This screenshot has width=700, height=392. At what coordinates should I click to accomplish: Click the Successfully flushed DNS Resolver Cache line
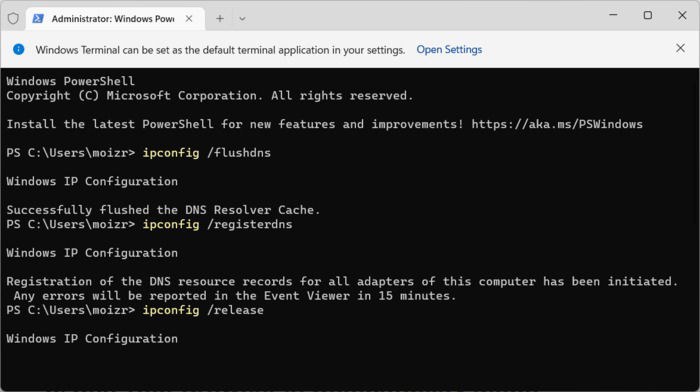click(163, 210)
